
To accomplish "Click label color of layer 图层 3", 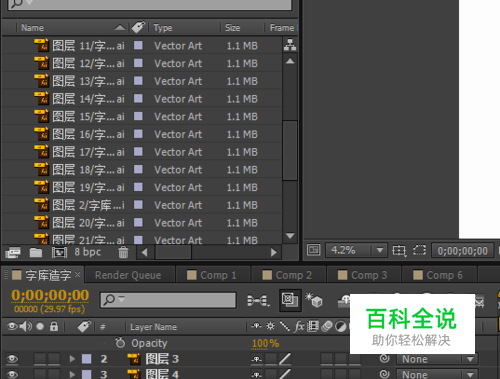I will coord(87,359).
